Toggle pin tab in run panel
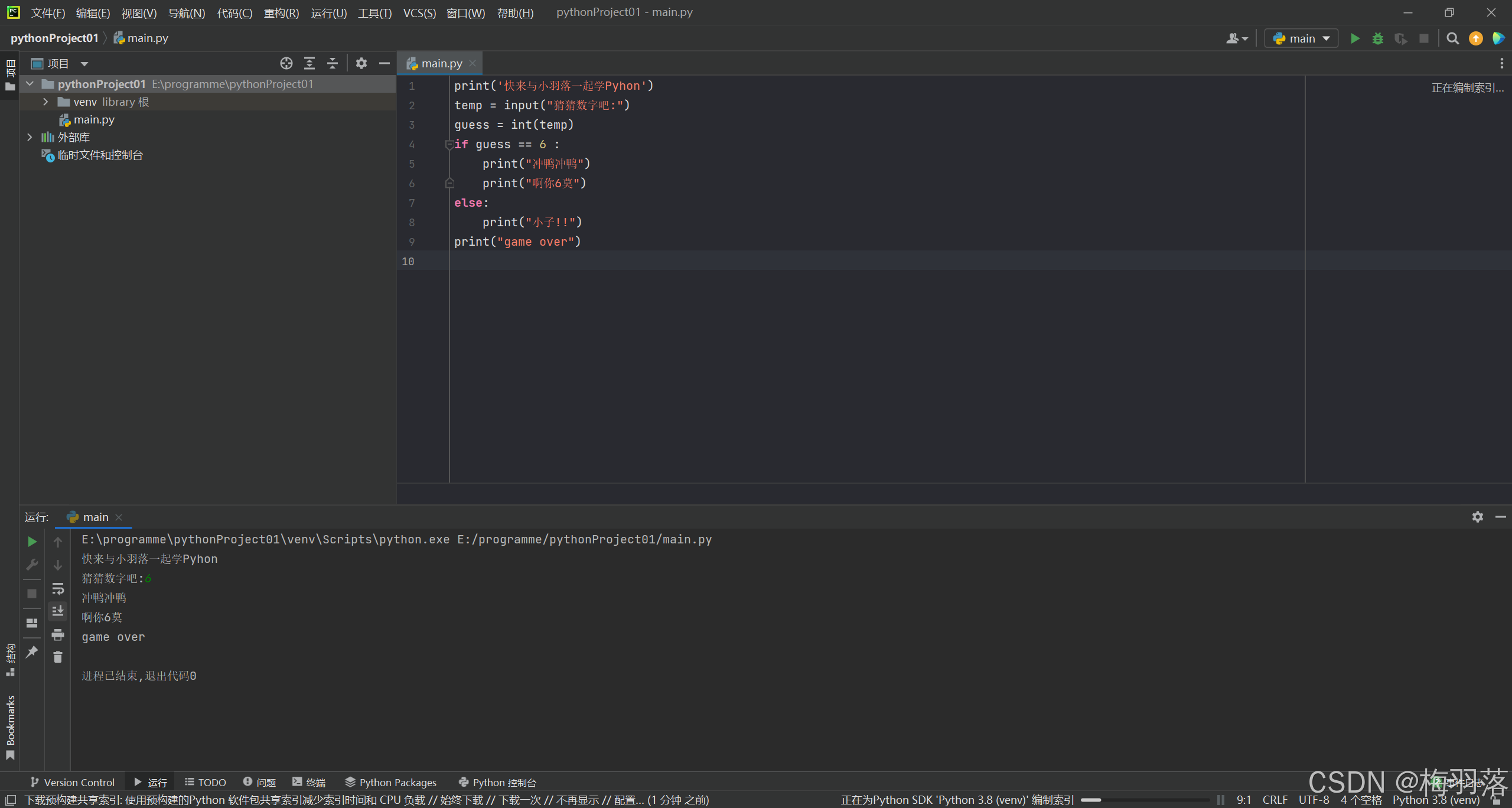 [32, 651]
